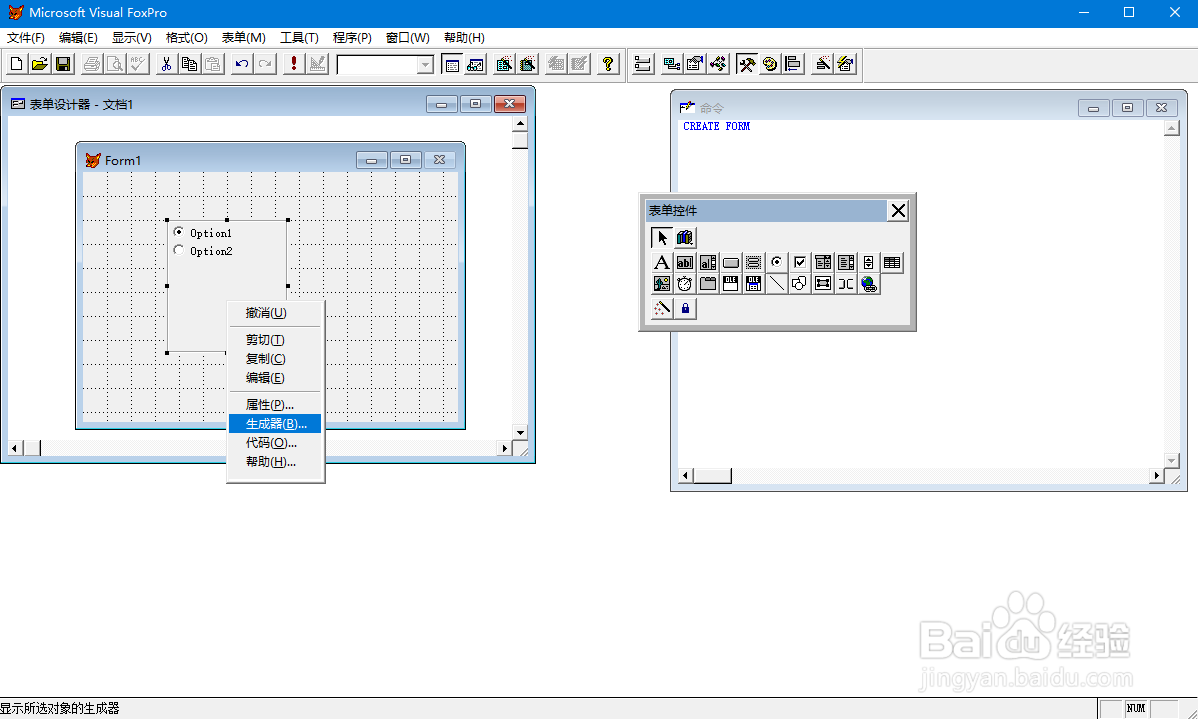The image size is (1198, 719).
Task: Select the Command Button control tool
Action: [x=730, y=263]
